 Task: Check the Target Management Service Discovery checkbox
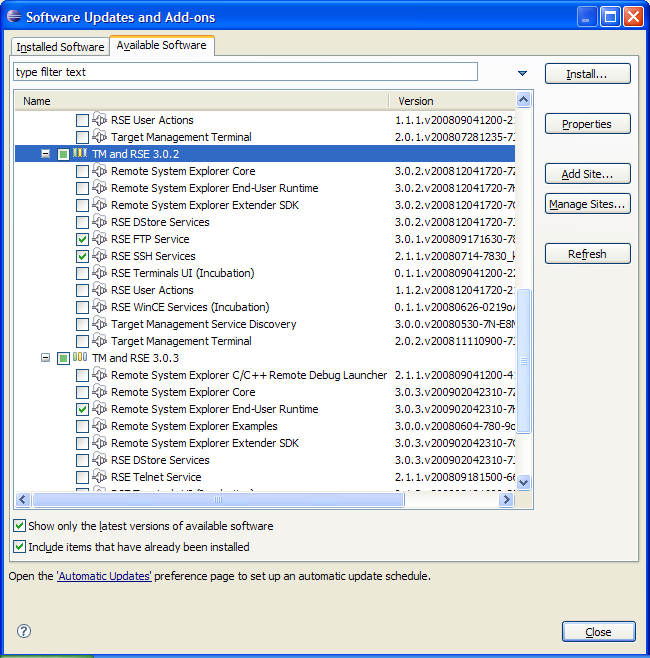[x=82, y=324]
